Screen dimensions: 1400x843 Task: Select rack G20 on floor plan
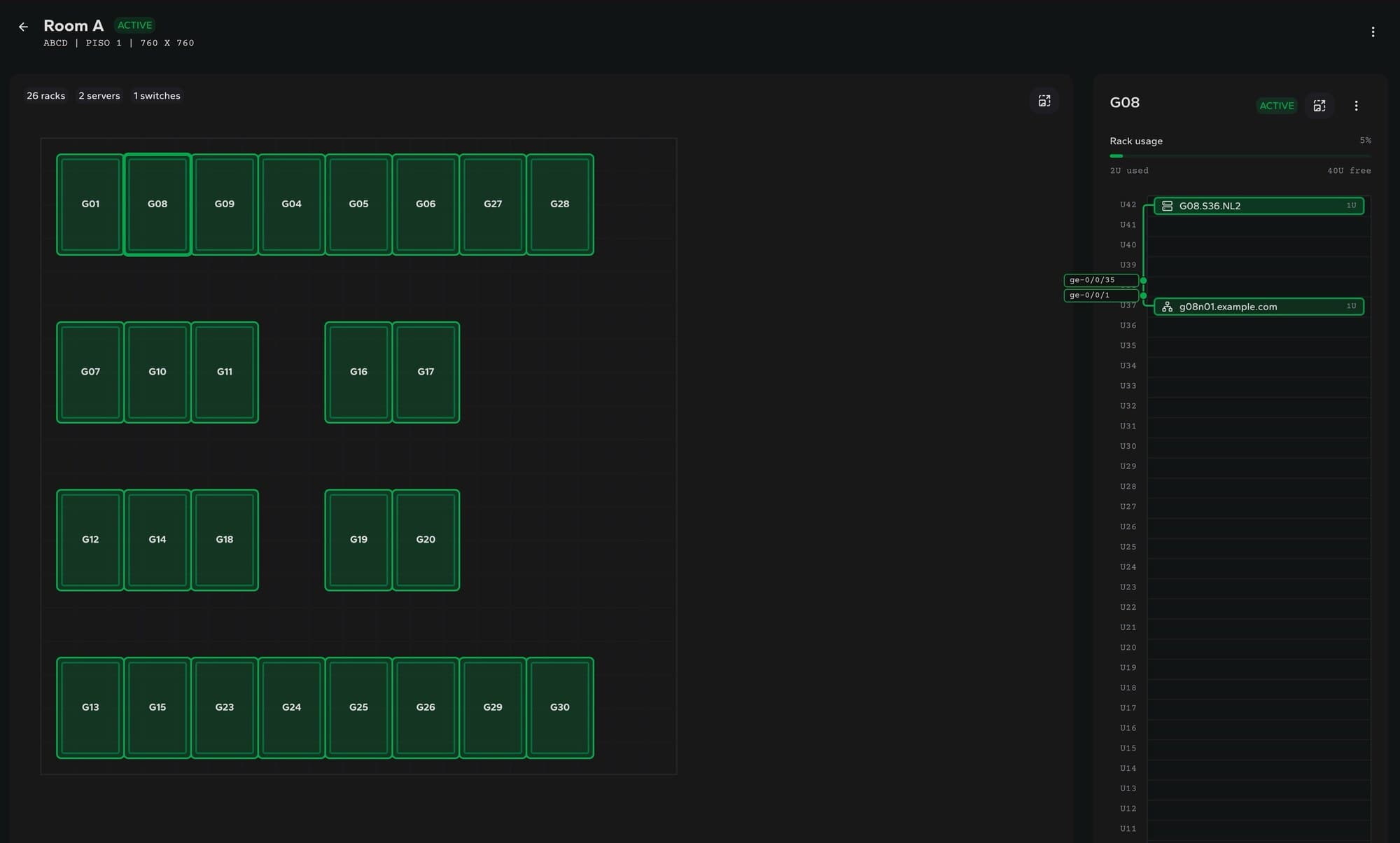[x=426, y=540]
